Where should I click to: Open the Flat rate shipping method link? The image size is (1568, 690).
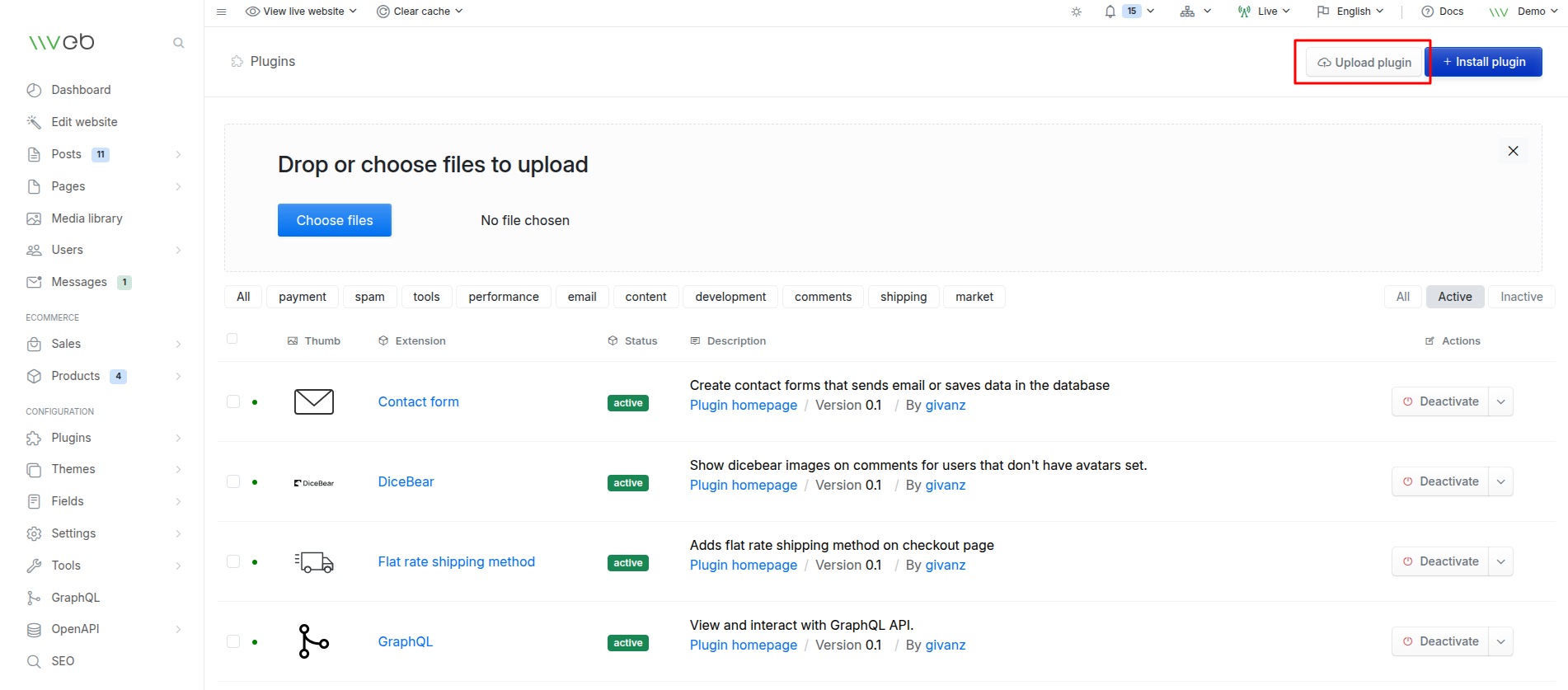pos(456,562)
